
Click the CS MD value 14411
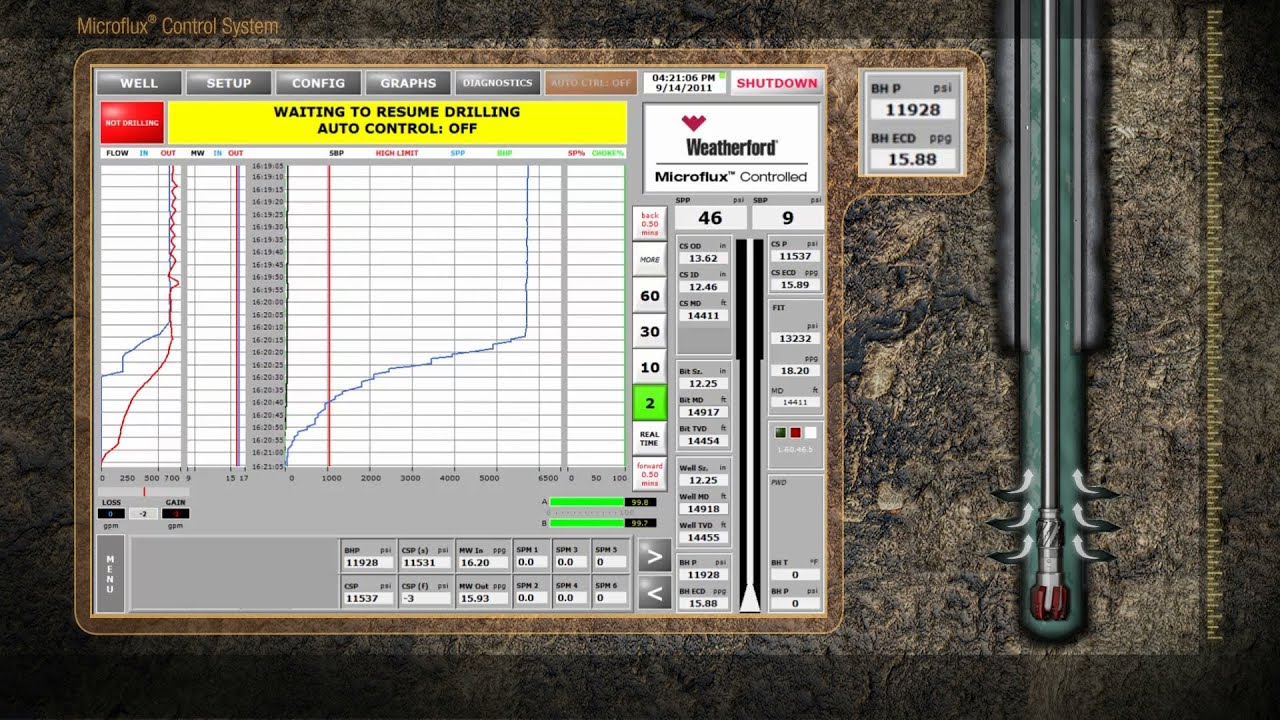coord(704,316)
